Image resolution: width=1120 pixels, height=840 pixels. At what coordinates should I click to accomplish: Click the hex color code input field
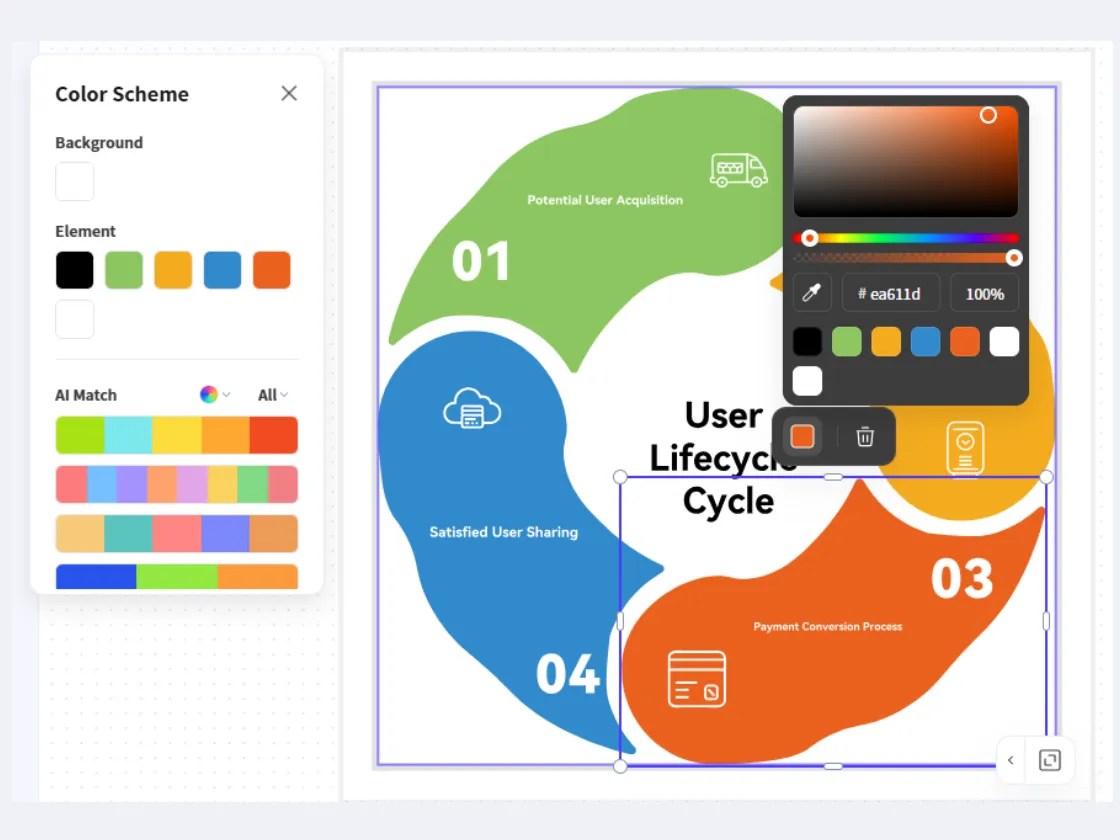[890, 294]
